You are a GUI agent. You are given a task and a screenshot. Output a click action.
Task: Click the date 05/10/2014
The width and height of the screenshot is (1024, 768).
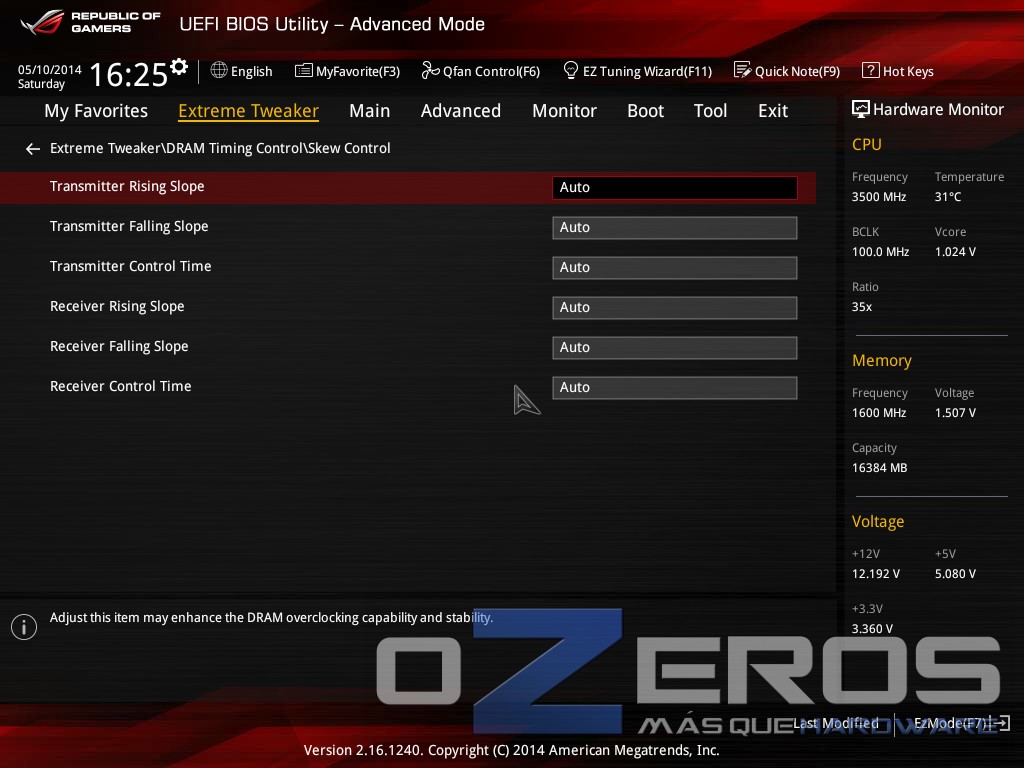point(50,69)
